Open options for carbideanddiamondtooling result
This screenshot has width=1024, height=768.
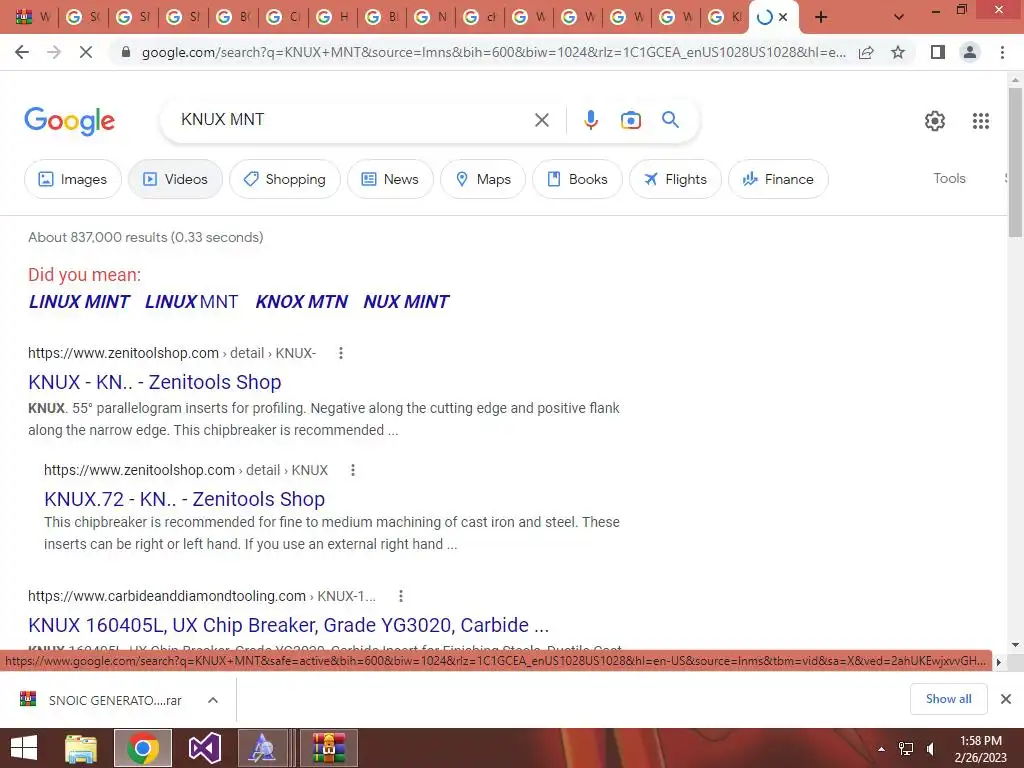[x=400, y=596]
